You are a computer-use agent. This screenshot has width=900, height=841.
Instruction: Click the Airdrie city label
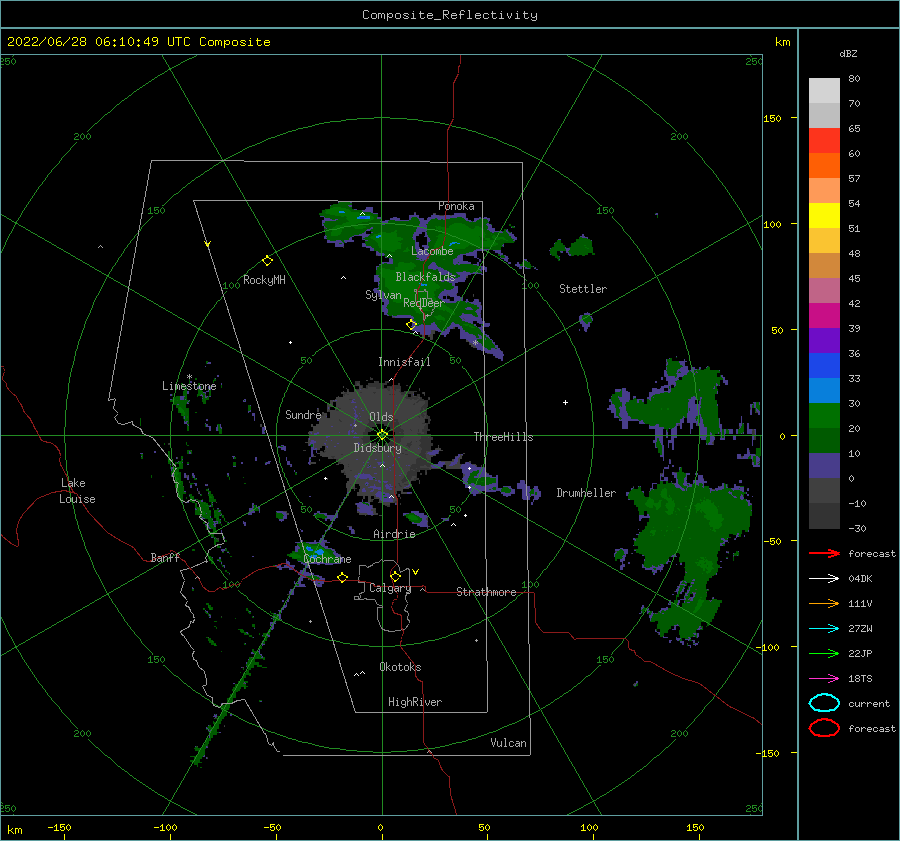(x=394, y=534)
